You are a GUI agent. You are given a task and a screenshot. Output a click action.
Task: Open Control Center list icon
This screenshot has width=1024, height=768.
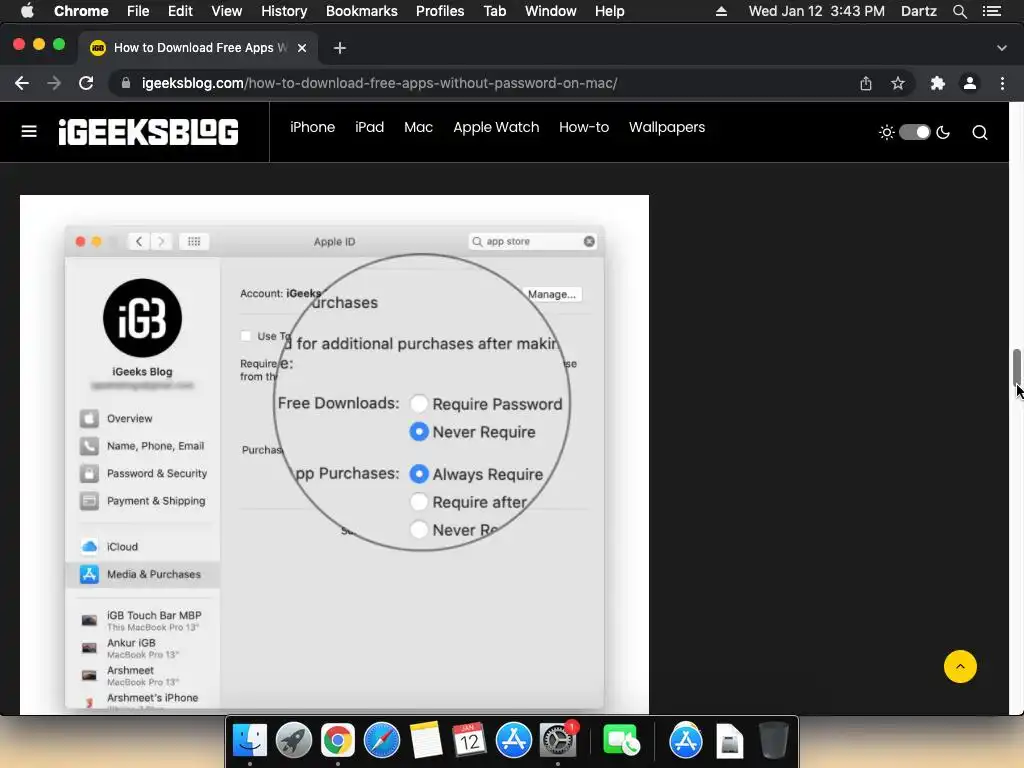[x=991, y=11]
